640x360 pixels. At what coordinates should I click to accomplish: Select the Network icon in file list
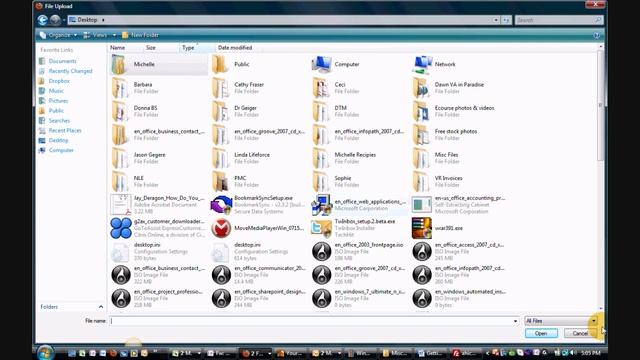422,64
